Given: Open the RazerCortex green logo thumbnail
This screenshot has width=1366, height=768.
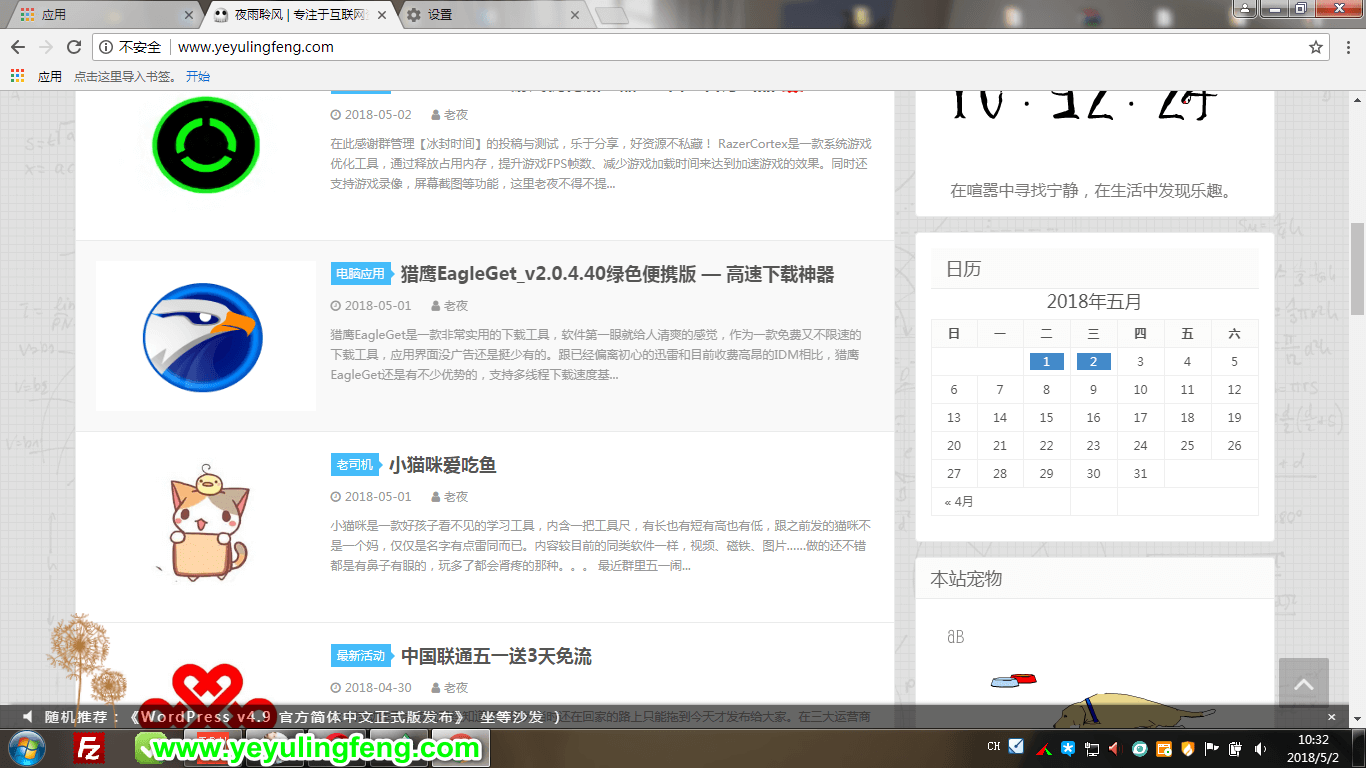Looking at the screenshot, I should [206, 145].
